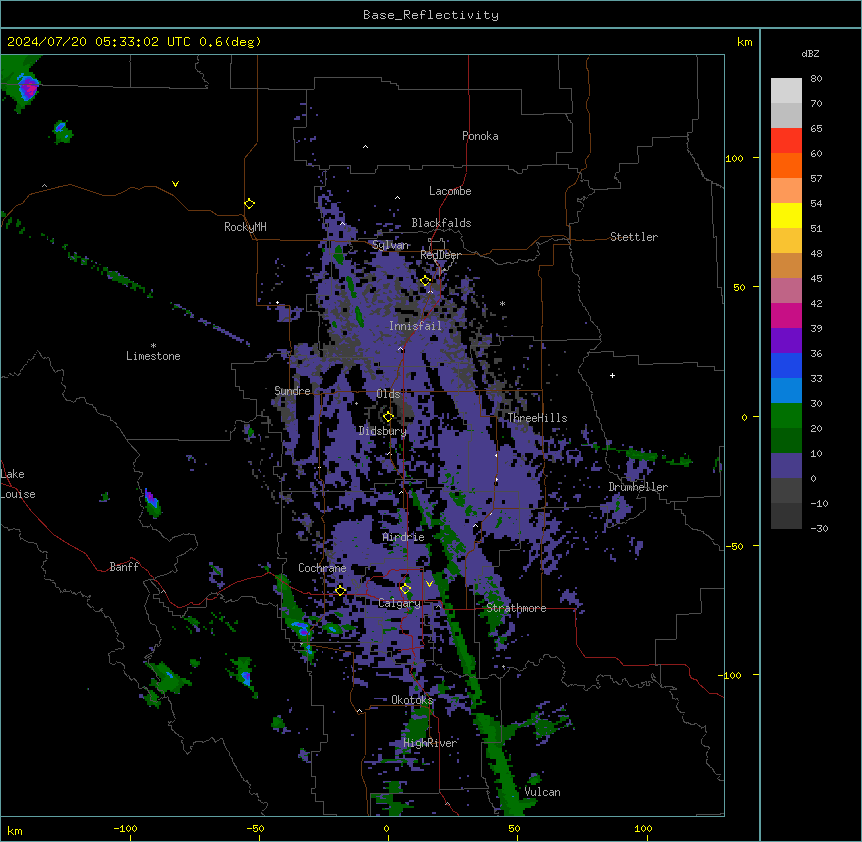Click the Lacombe city label
The width and height of the screenshot is (862, 842).
[450, 191]
